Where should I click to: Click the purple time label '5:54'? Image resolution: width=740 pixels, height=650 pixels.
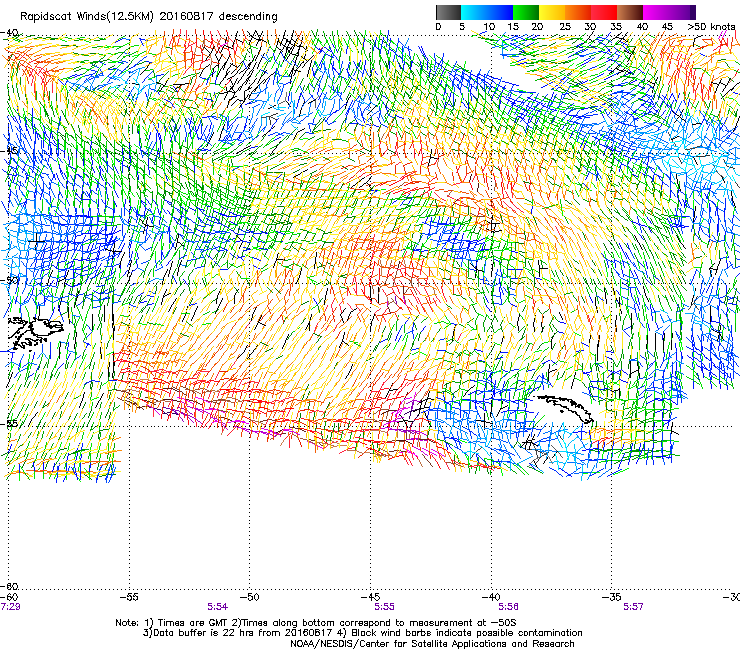(218, 607)
